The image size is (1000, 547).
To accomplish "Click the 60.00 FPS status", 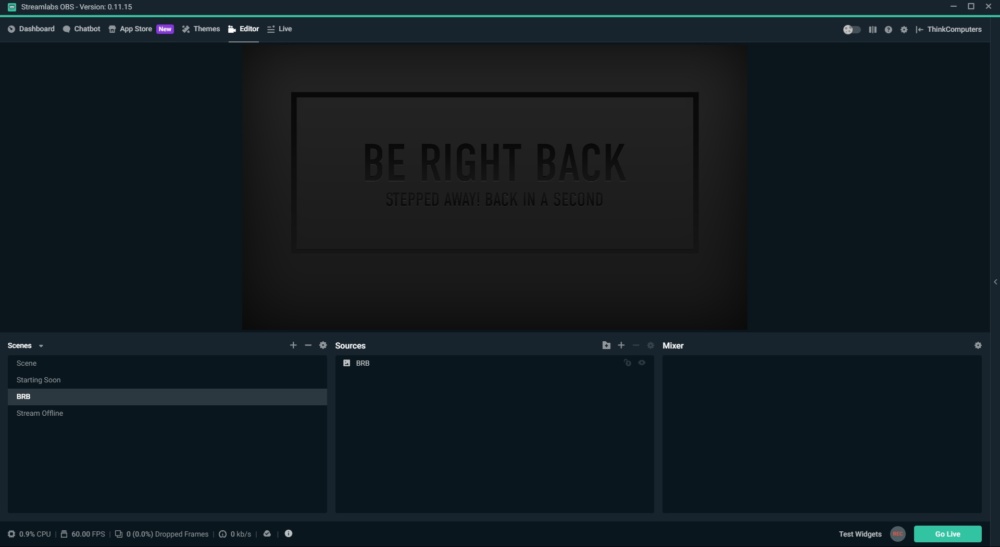I will click(x=83, y=534).
